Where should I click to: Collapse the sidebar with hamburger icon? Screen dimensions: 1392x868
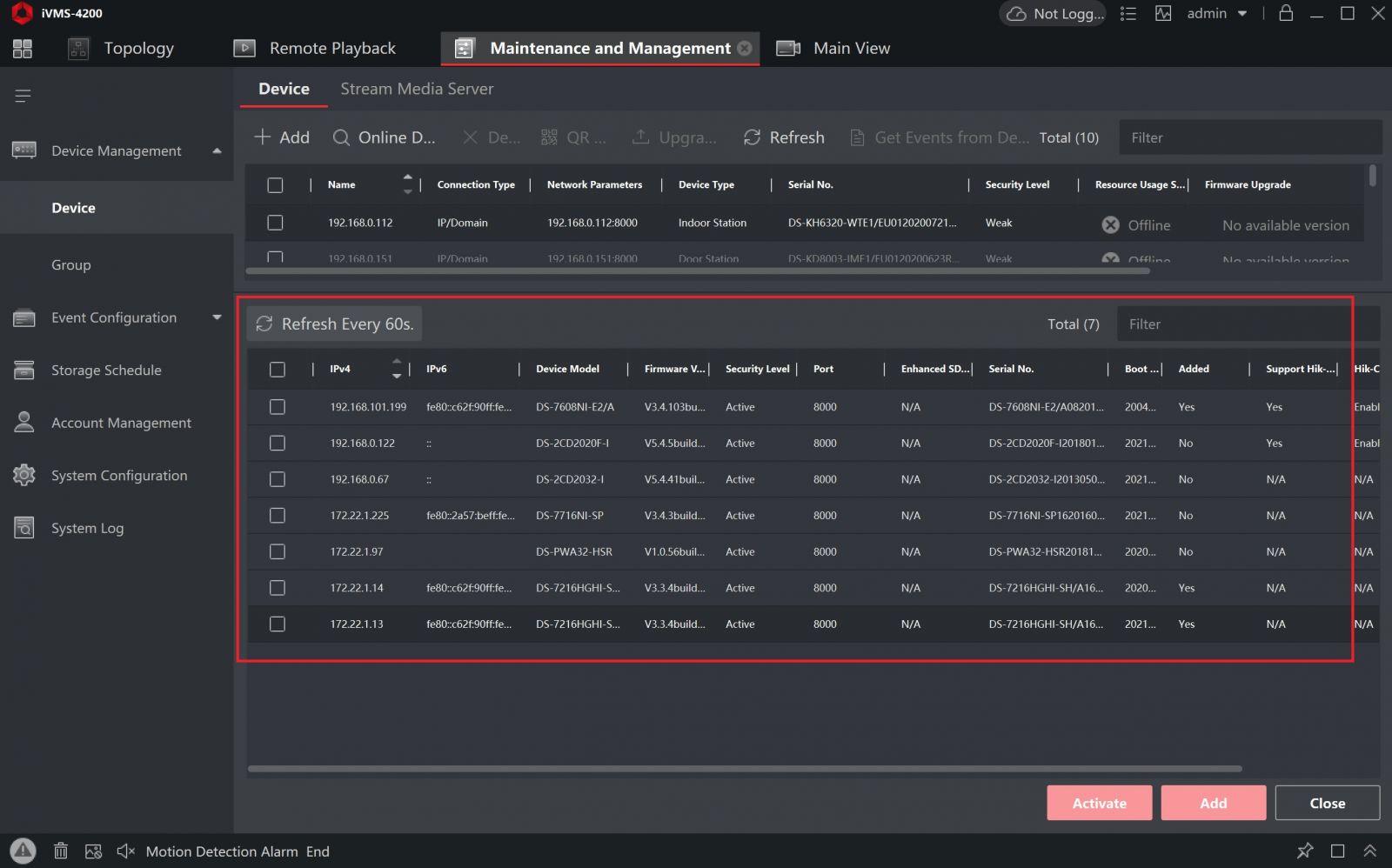tap(23, 96)
